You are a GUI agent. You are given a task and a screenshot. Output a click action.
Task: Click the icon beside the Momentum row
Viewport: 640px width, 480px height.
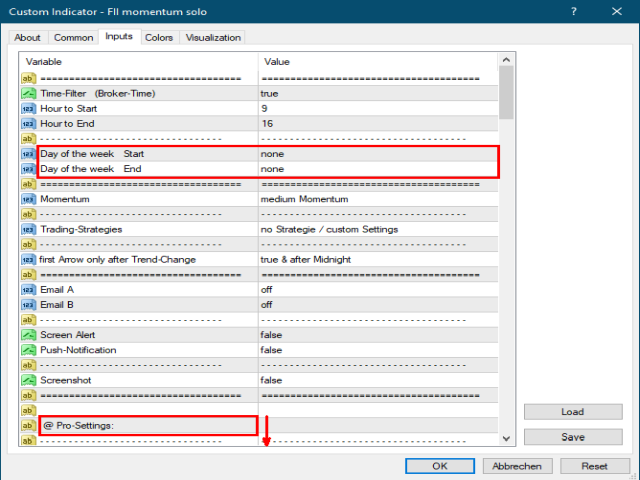tap(28, 199)
